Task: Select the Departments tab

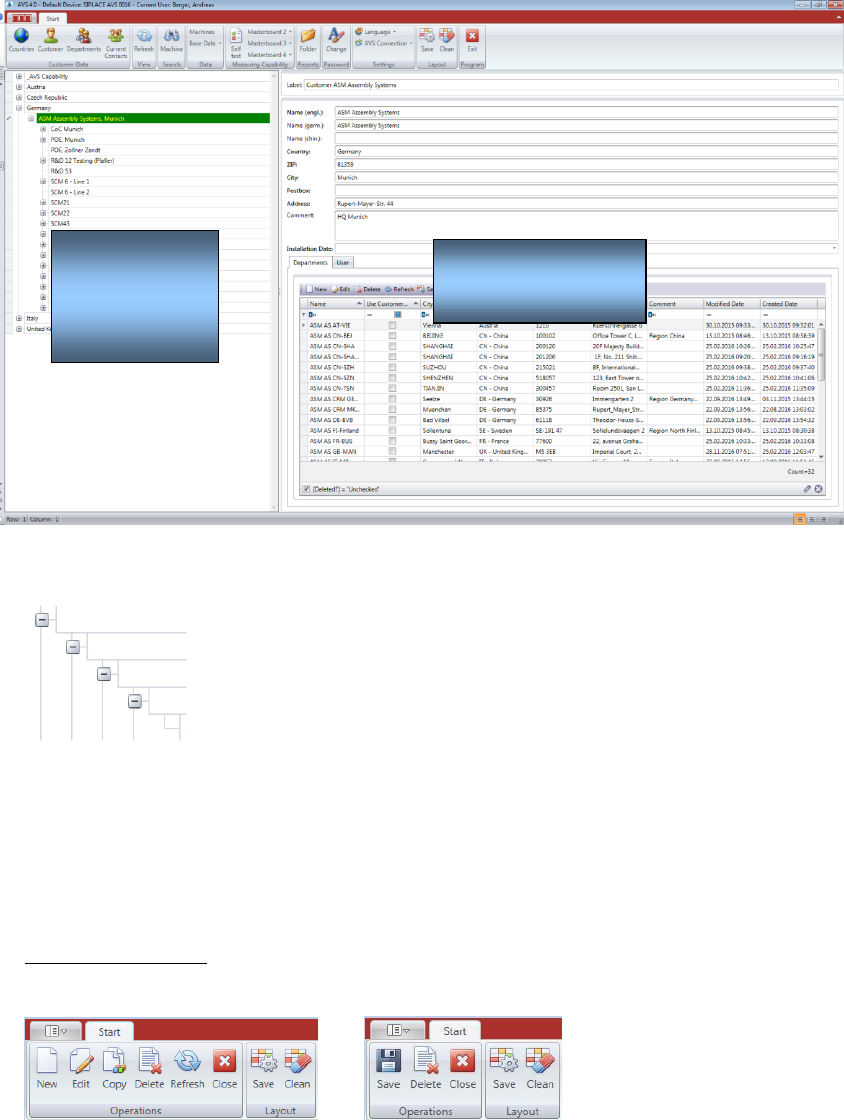Action: (311, 263)
